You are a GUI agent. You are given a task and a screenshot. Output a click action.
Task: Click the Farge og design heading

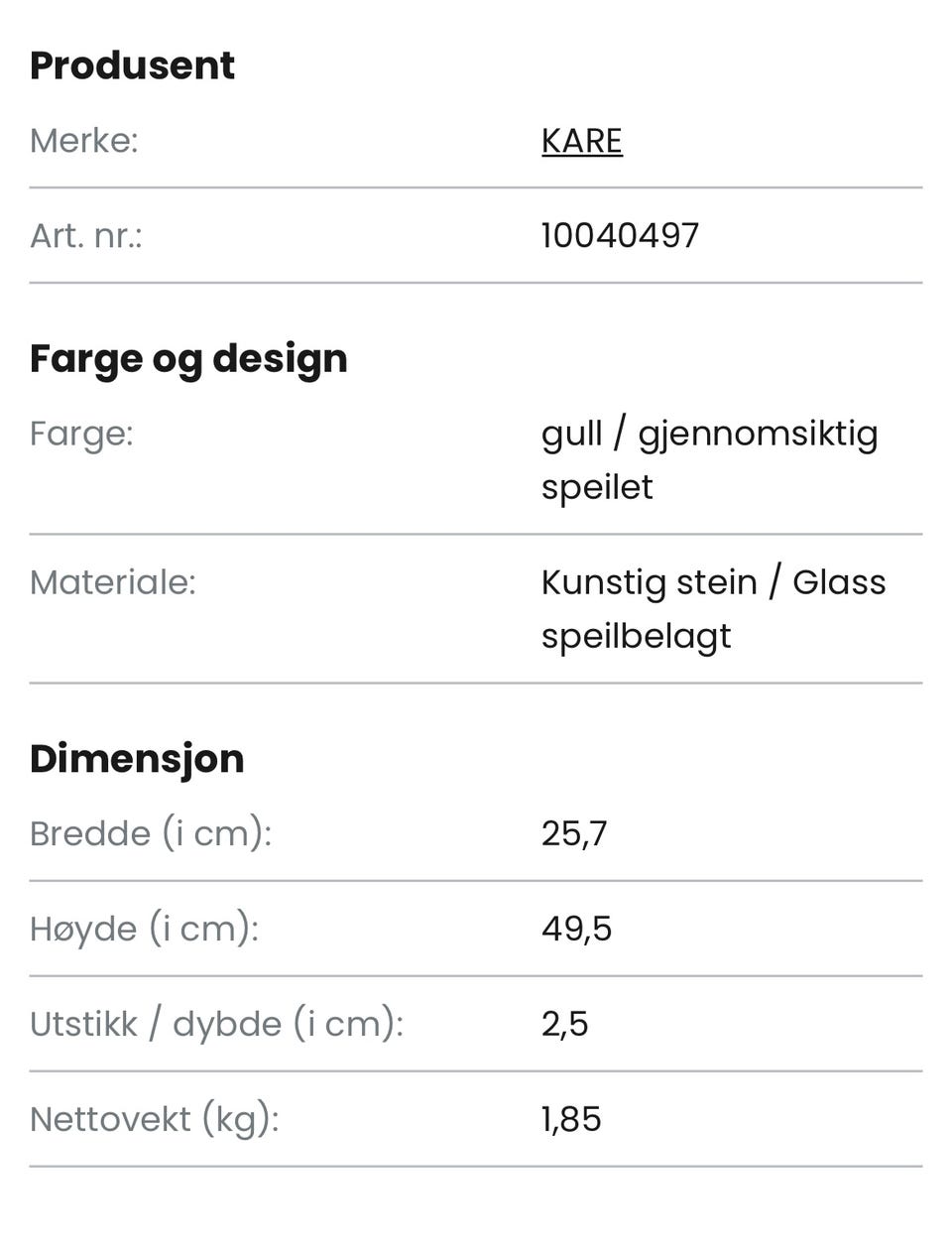188,358
